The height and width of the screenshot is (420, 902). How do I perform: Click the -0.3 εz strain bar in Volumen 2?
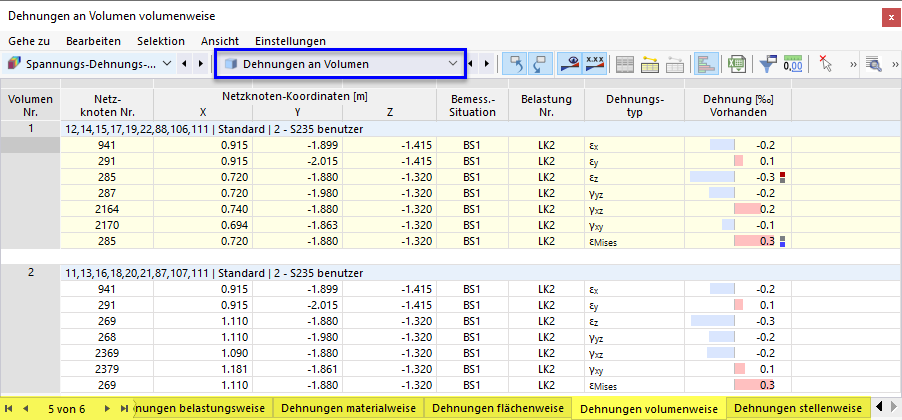point(713,320)
